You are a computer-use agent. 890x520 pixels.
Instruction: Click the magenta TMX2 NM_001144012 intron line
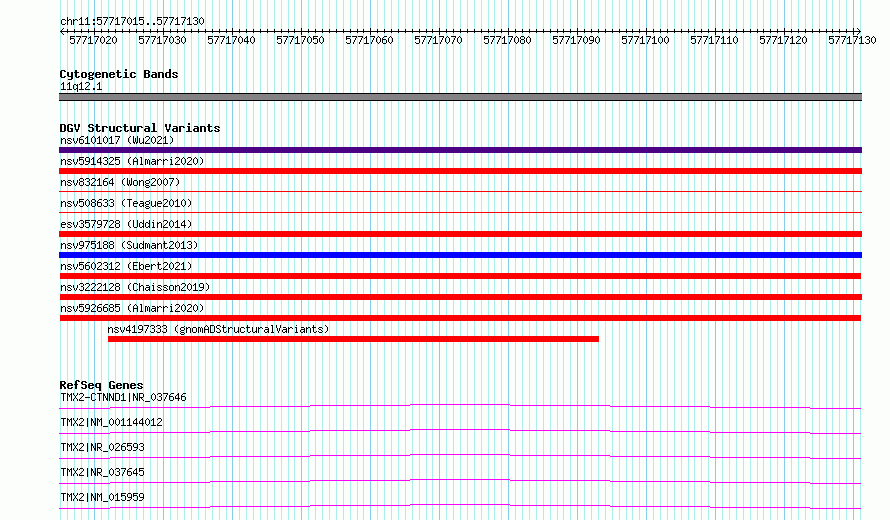[x=460, y=431]
